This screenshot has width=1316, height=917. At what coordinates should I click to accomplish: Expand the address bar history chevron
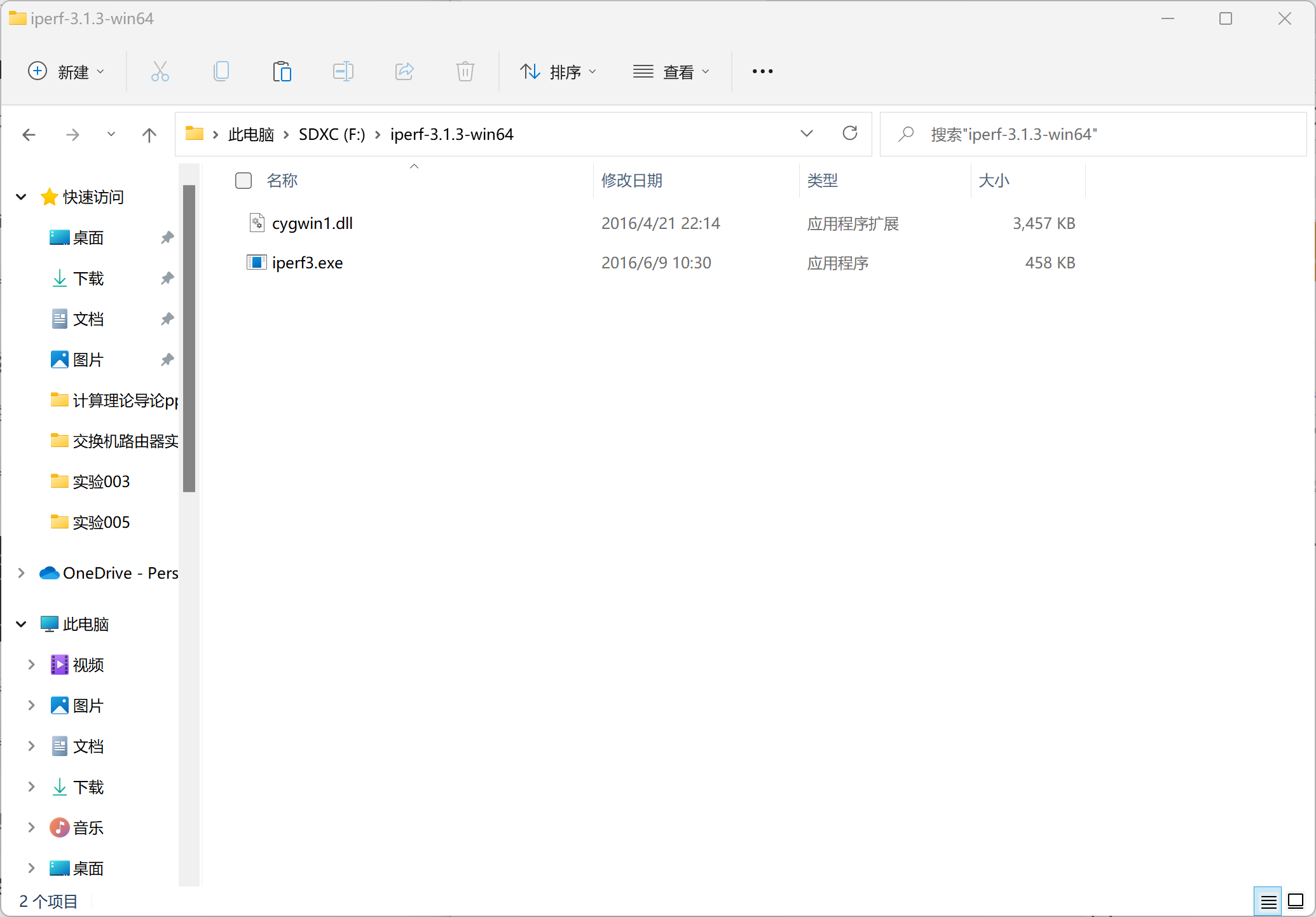click(806, 134)
